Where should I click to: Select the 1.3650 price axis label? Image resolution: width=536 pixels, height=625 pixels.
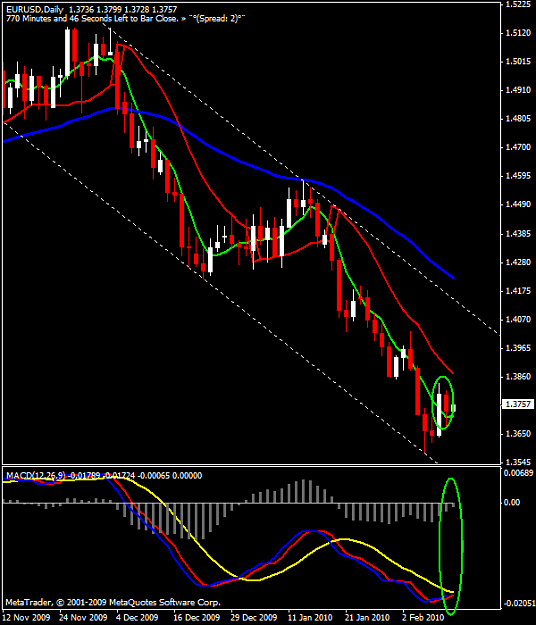[x=518, y=434]
